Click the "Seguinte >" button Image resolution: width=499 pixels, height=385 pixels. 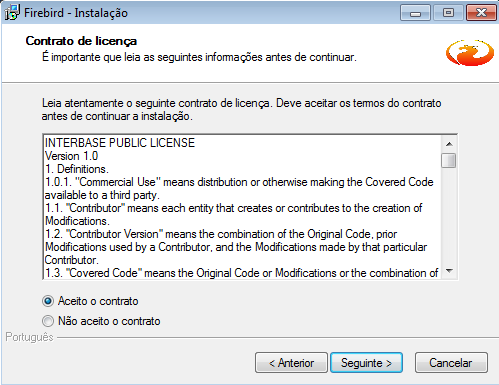coord(366,363)
